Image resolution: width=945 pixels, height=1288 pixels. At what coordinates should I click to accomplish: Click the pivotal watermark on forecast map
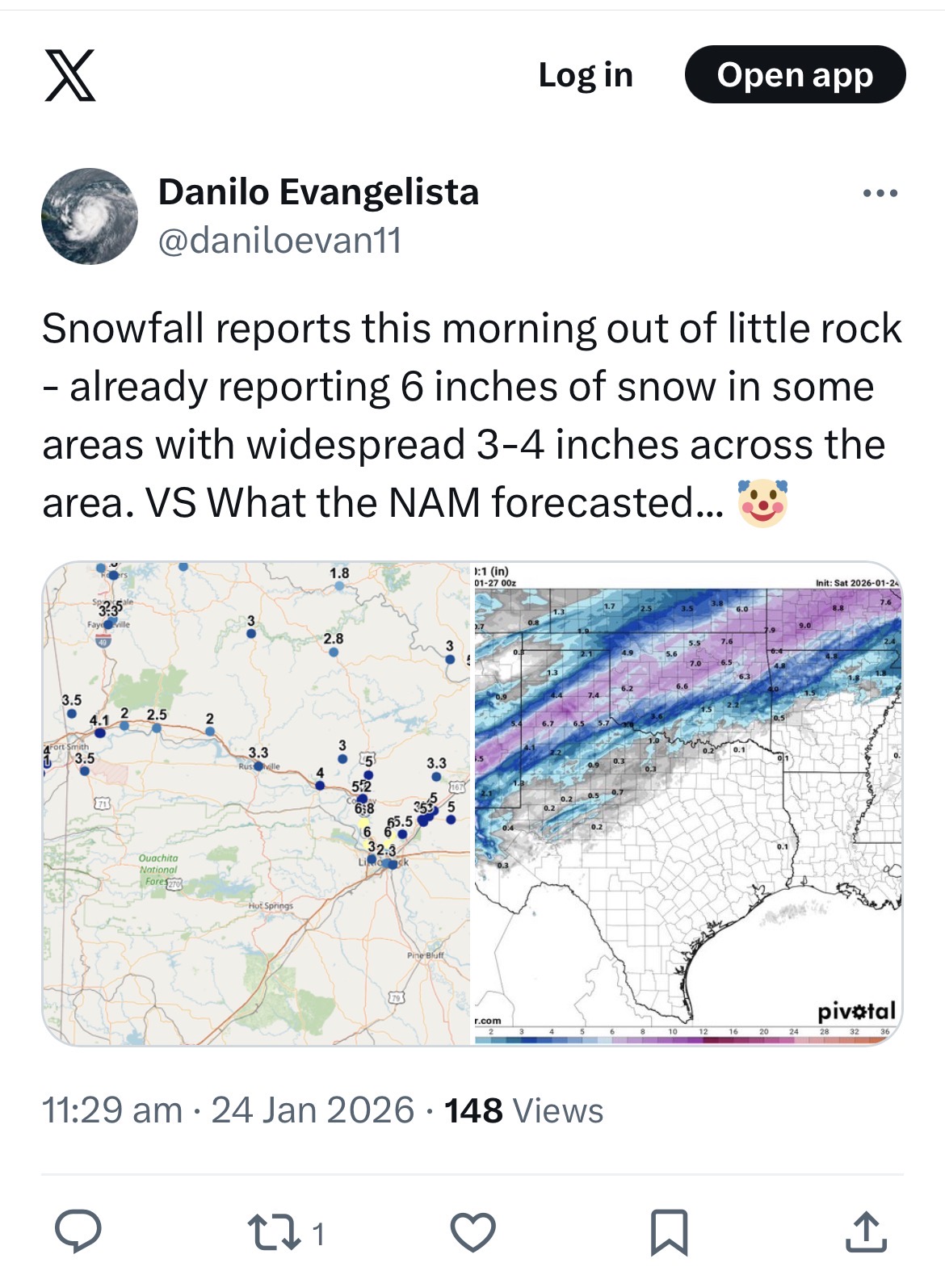pyautogui.click(x=856, y=1011)
